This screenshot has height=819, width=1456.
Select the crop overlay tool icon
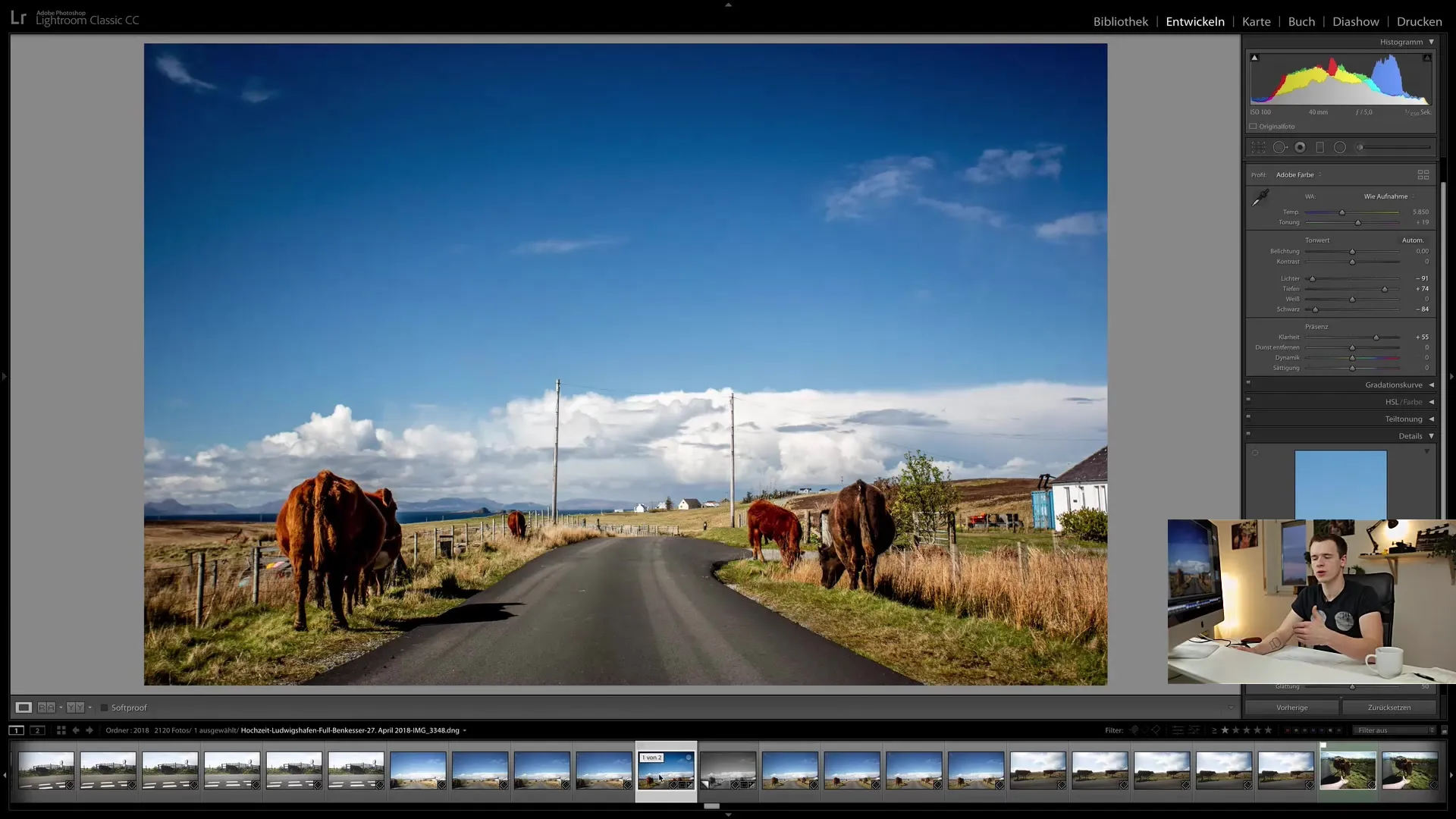(x=1258, y=147)
